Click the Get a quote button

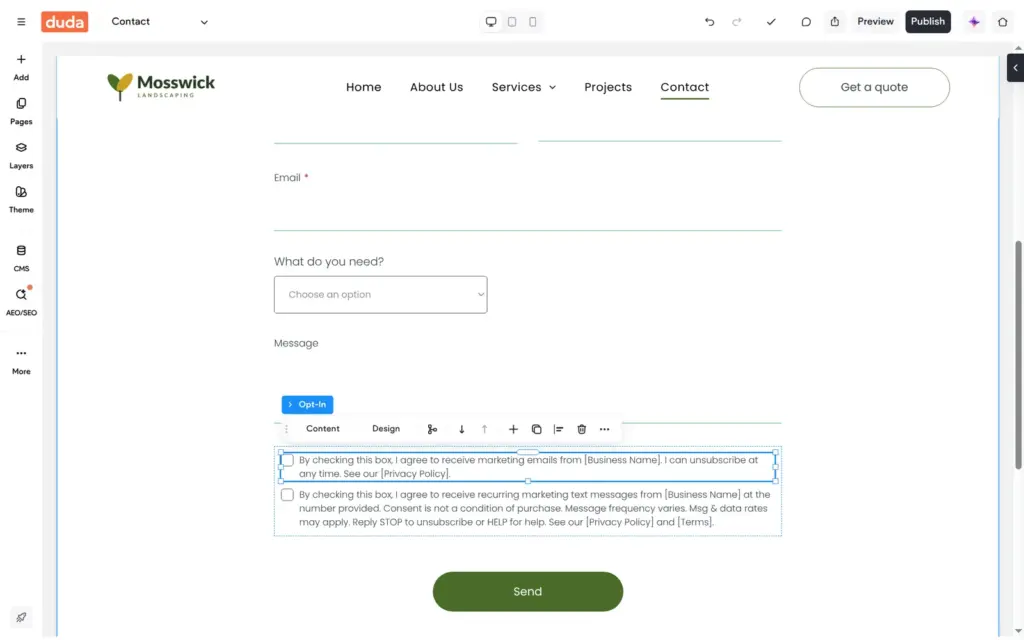(874, 88)
